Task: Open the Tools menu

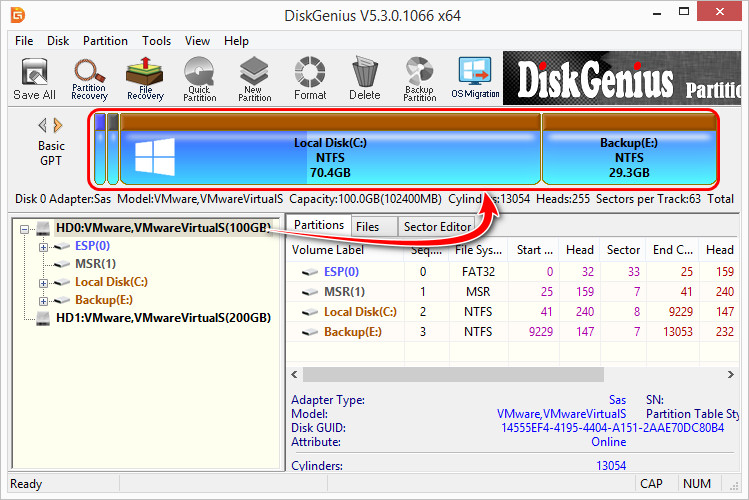Action: click(156, 41)
